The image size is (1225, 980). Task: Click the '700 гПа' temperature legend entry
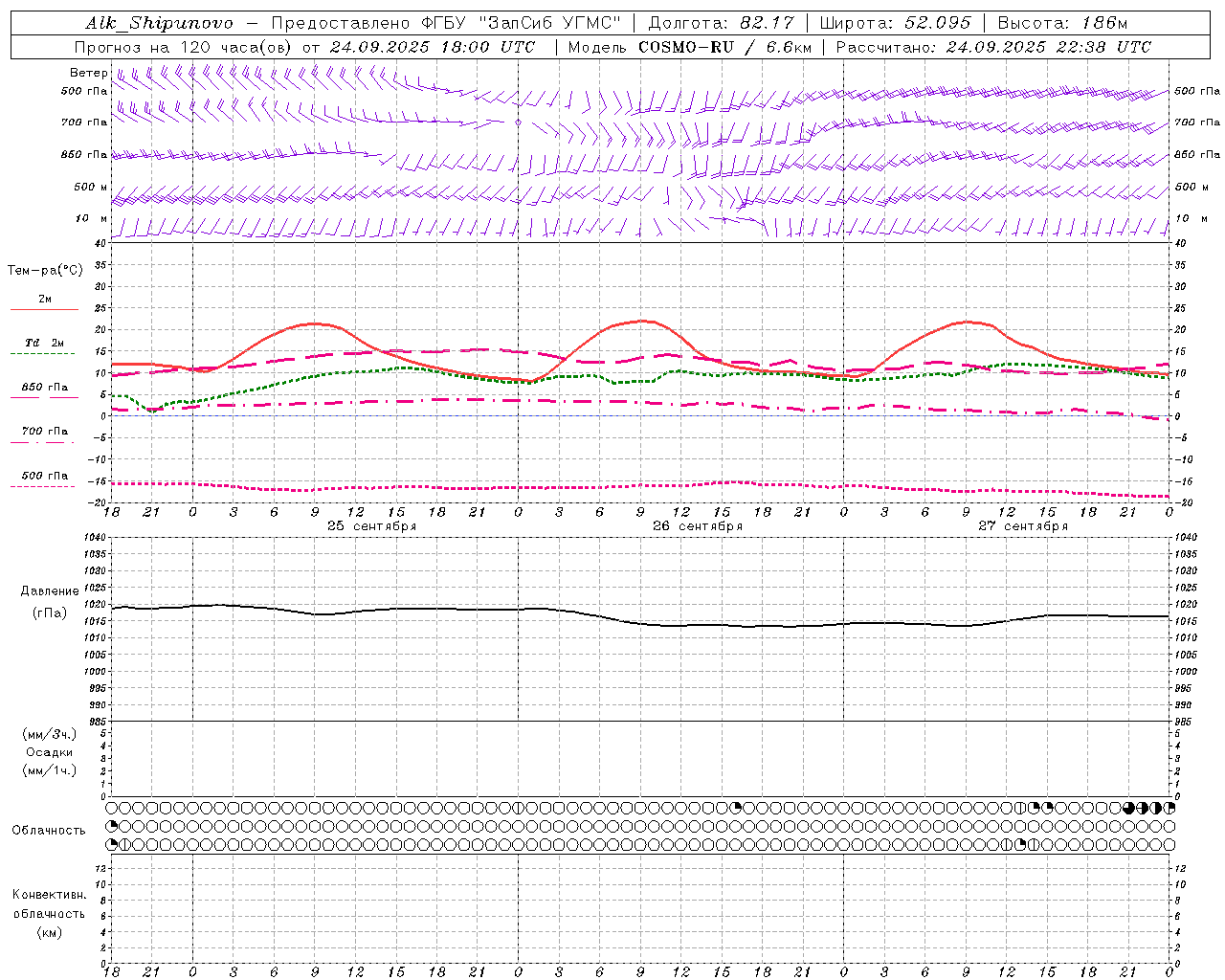click(45, 432)
